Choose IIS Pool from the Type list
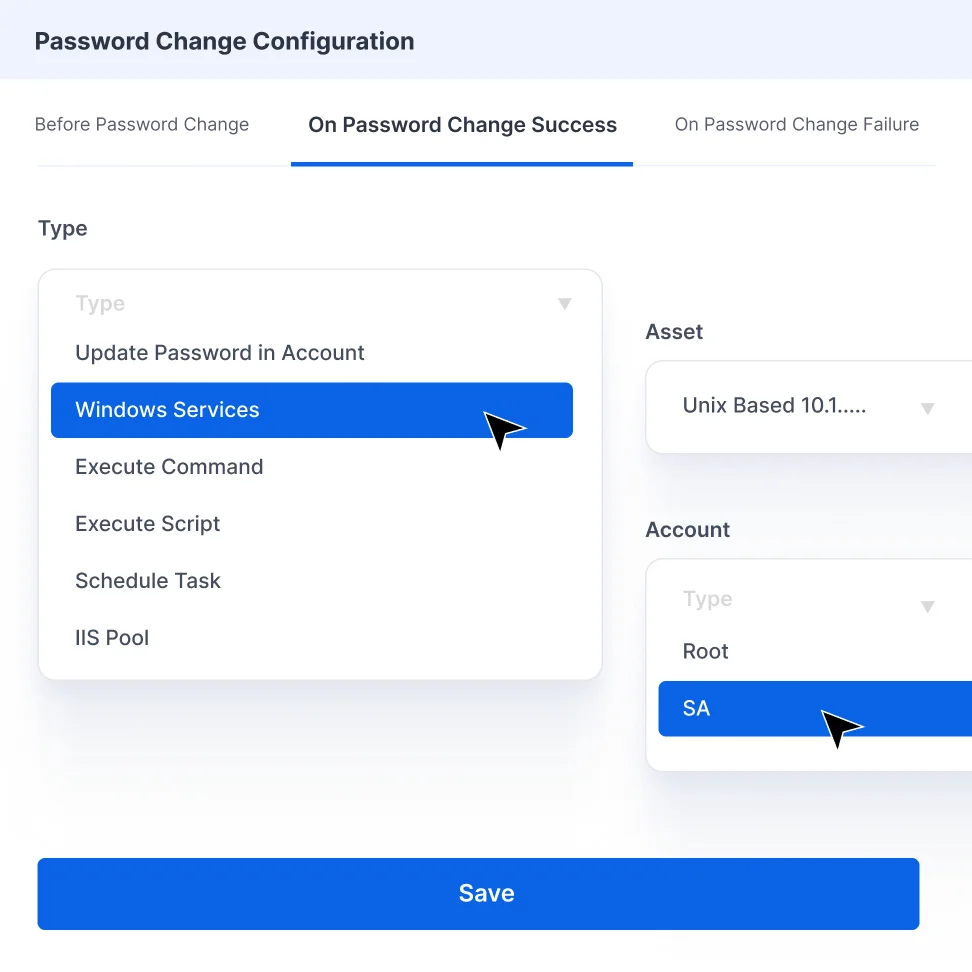Screen dimensions: 972x972 click(112, 637)
